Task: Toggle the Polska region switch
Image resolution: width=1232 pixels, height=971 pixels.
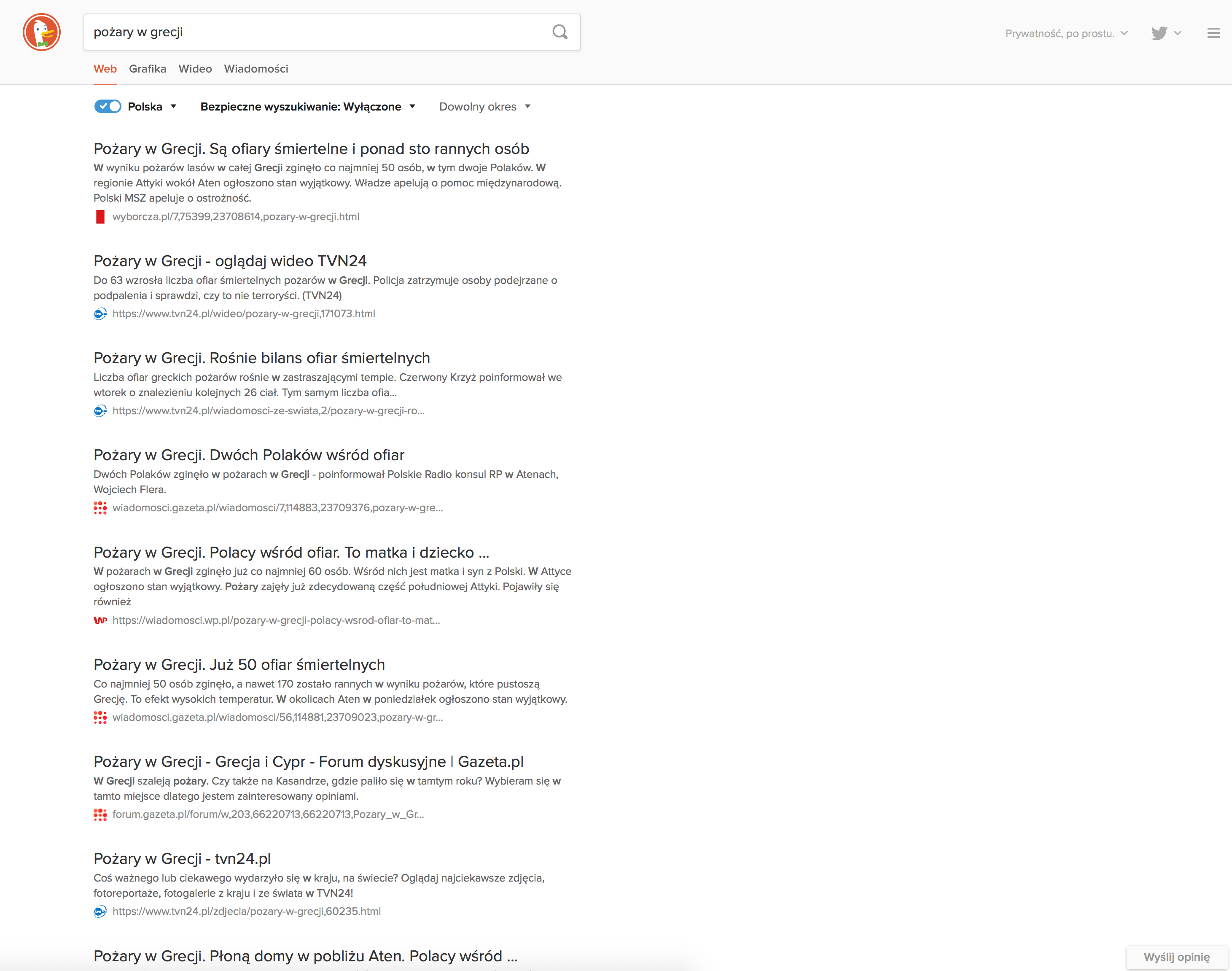Action: 108,106
